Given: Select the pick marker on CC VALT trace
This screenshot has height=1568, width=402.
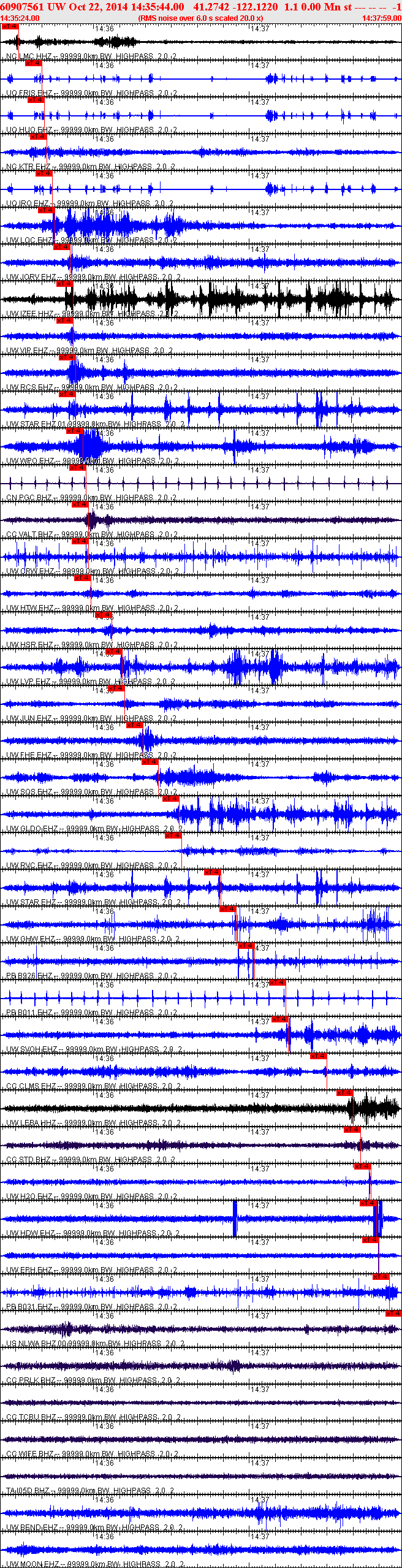Looking at the screenshot, I should tap(80, 504).
